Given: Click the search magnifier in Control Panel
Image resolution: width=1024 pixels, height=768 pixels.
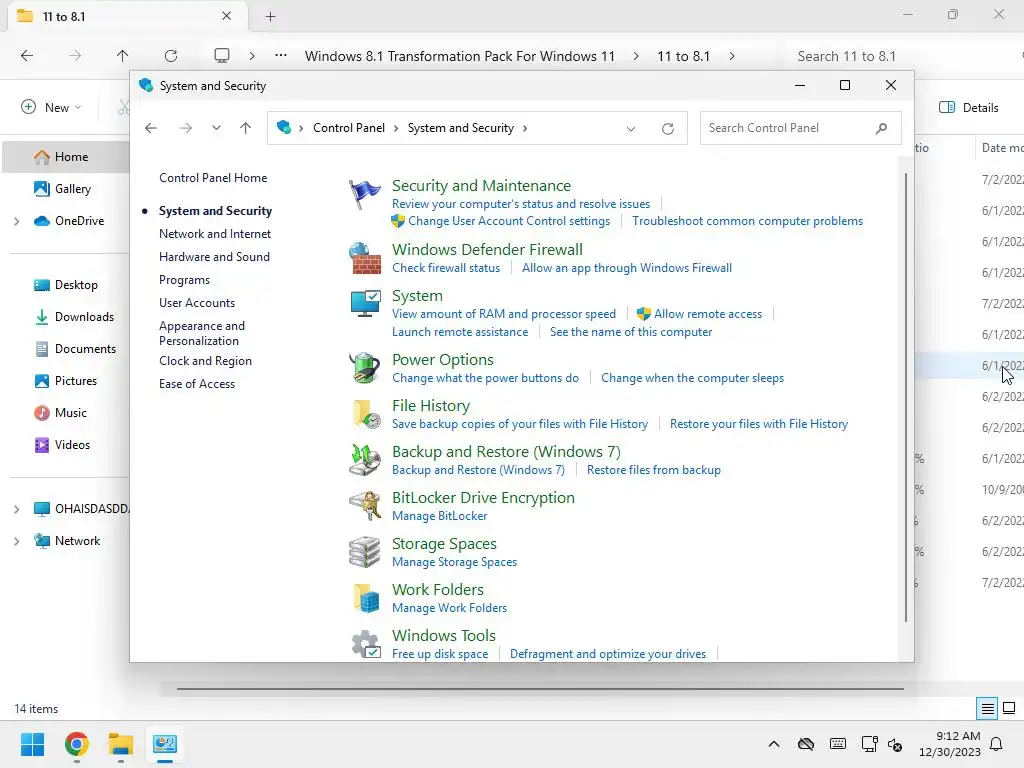Looking at the screenshot, I should (881, 128).
